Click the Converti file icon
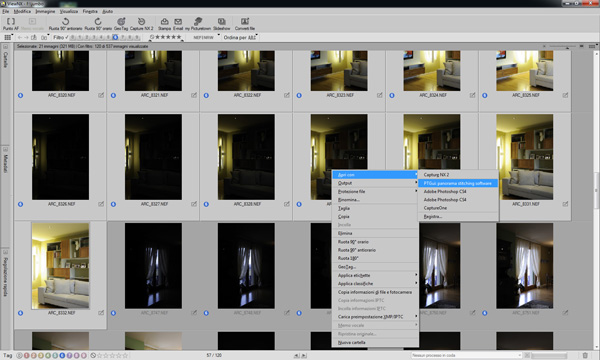The height and width of the screenshot is (360, 600). pyautogui.click(x=245, y=24)
